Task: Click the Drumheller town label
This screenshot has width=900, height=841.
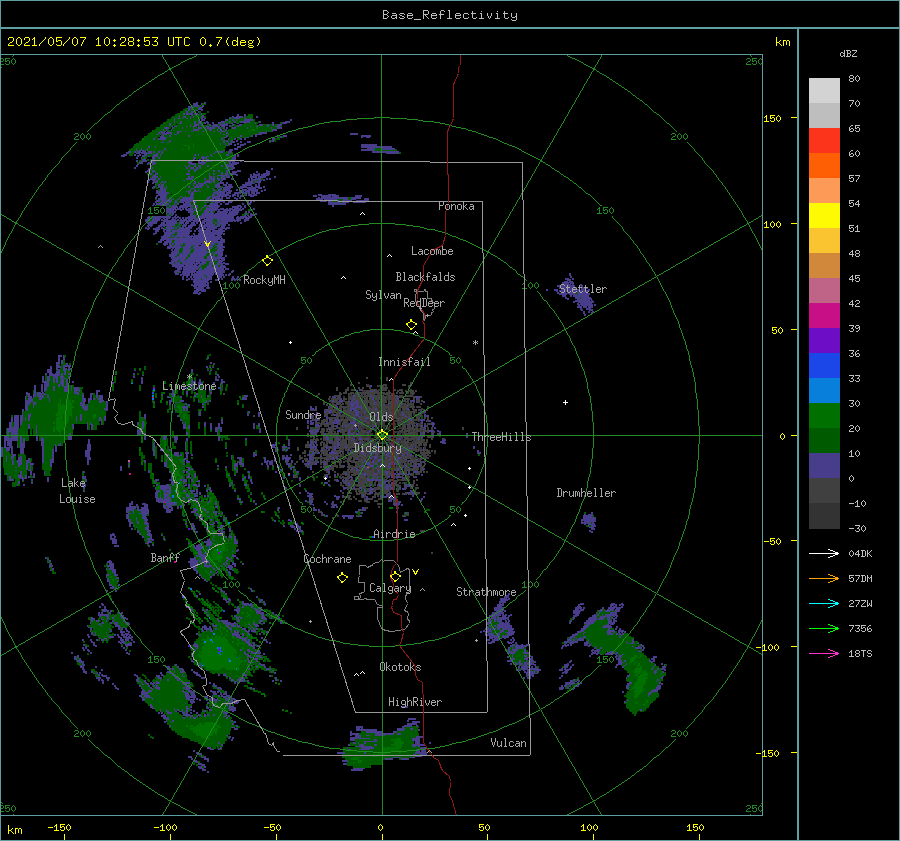Action: point(586,493)
